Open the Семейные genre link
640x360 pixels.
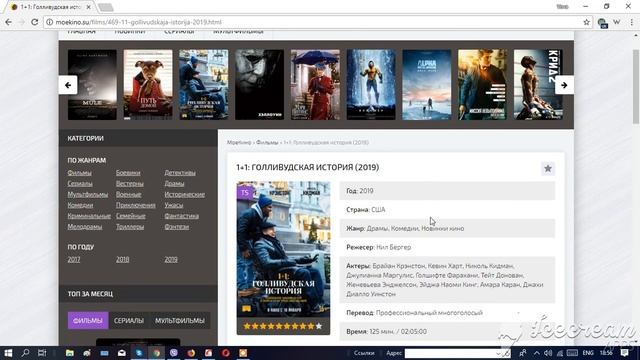[130, 216]
